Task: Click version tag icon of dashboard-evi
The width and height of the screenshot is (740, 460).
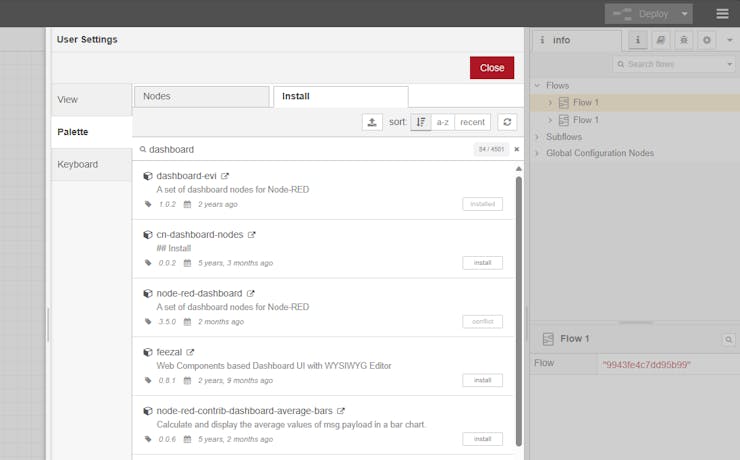Action: click(148, 204)
